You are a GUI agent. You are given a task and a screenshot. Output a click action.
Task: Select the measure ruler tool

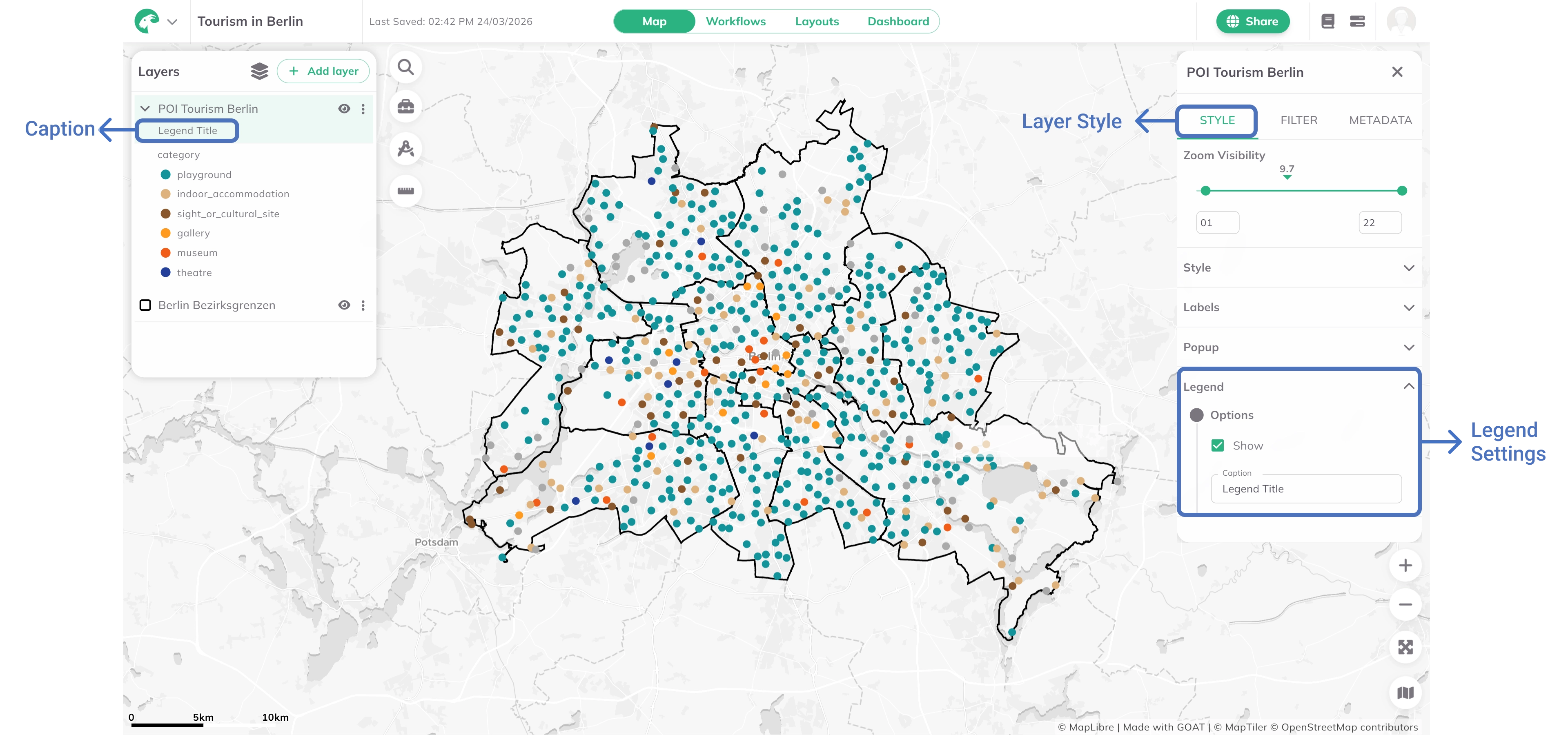pyautogui.click(x=405, y=191)
